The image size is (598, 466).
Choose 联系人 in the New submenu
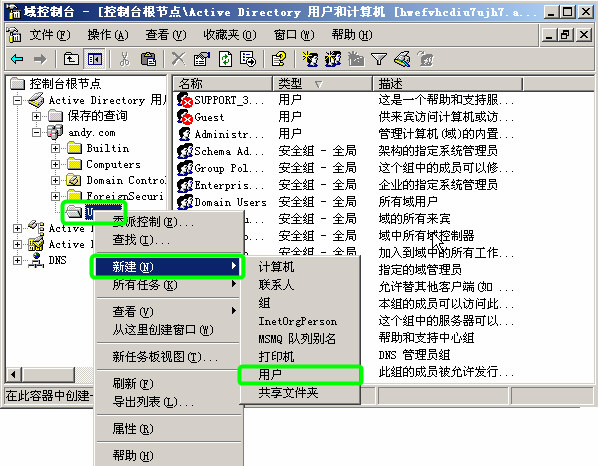point(300,285)
